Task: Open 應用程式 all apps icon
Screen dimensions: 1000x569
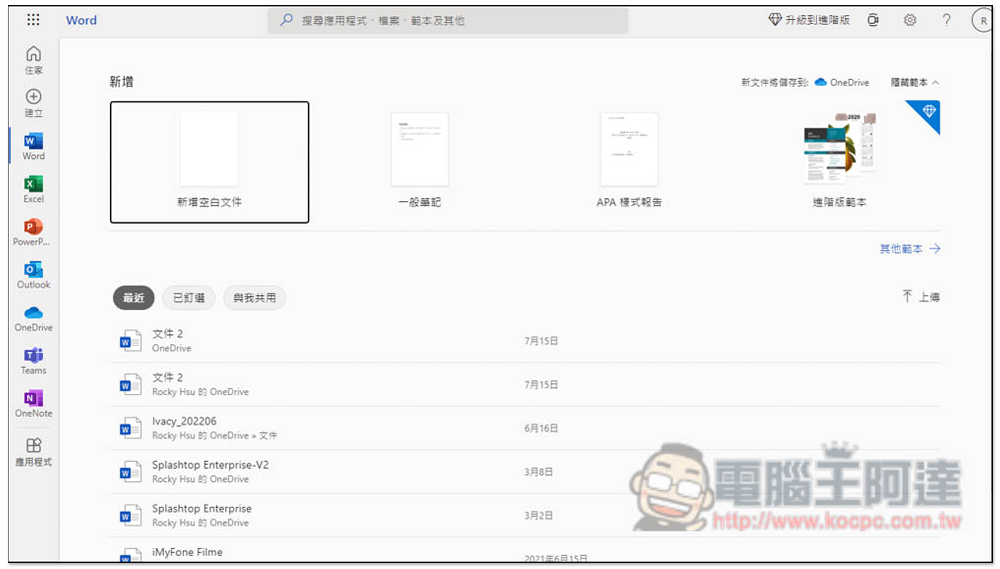Action: (x=33, y=451)
